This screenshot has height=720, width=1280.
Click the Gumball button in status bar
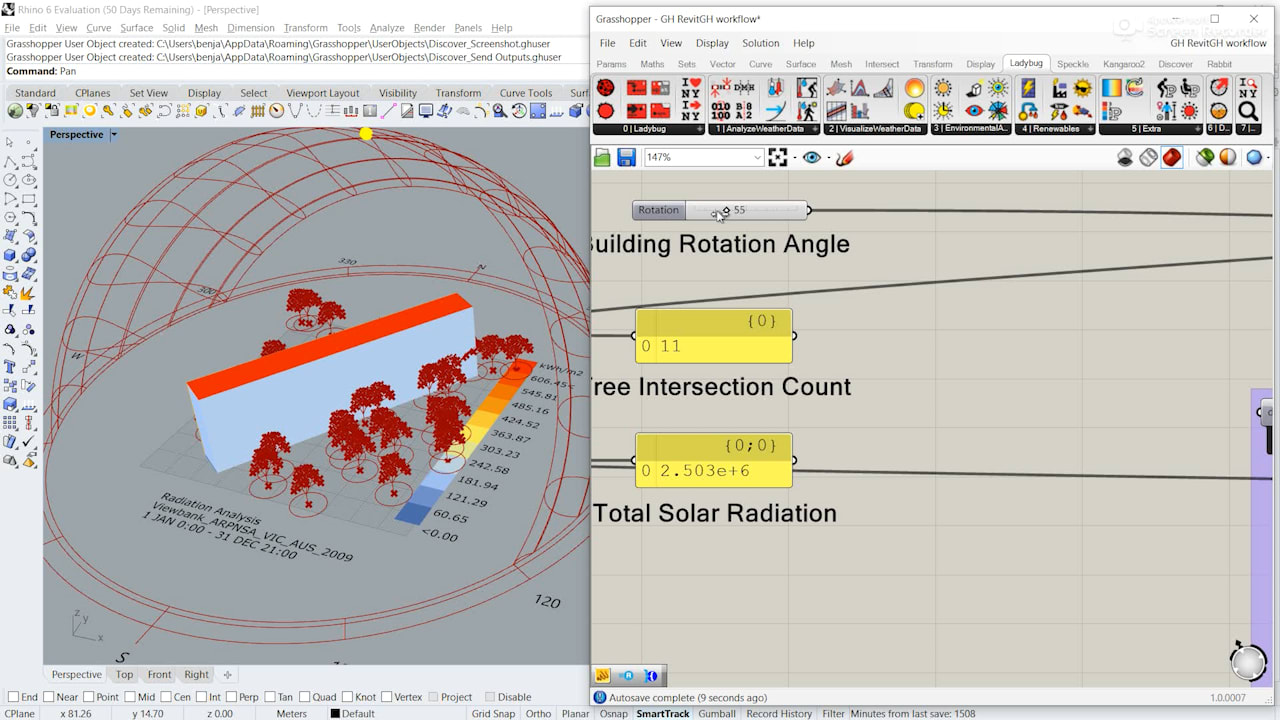click(x=716, y=713)
